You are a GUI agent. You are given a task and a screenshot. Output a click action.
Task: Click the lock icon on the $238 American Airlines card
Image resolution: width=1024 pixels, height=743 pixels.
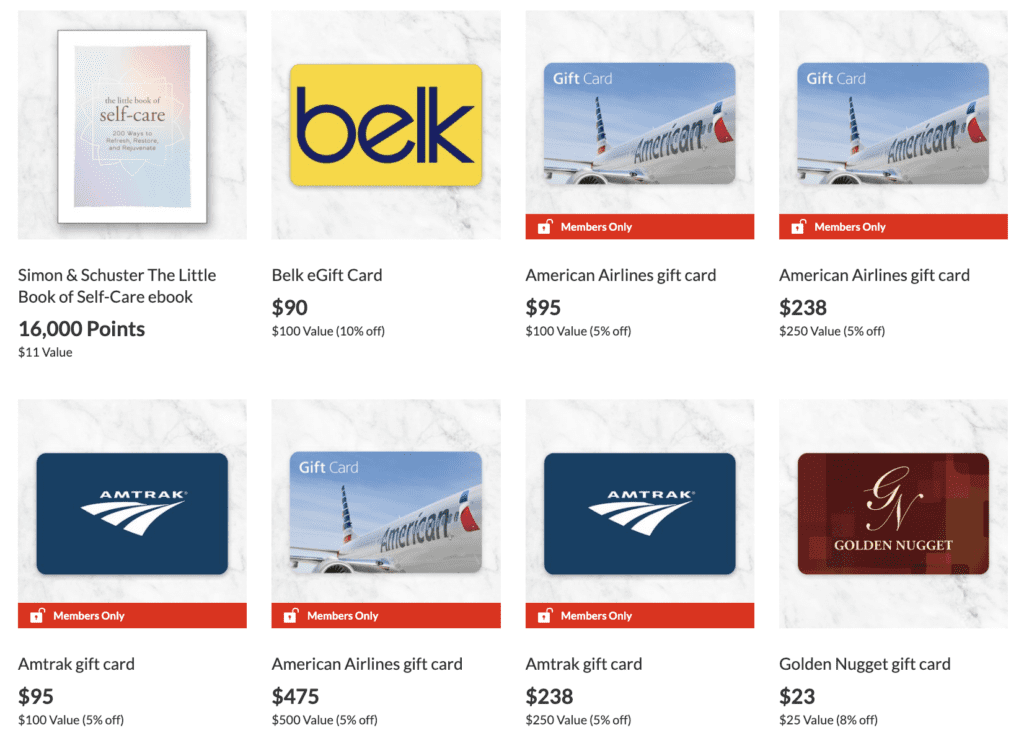click(x=798, y=227)
